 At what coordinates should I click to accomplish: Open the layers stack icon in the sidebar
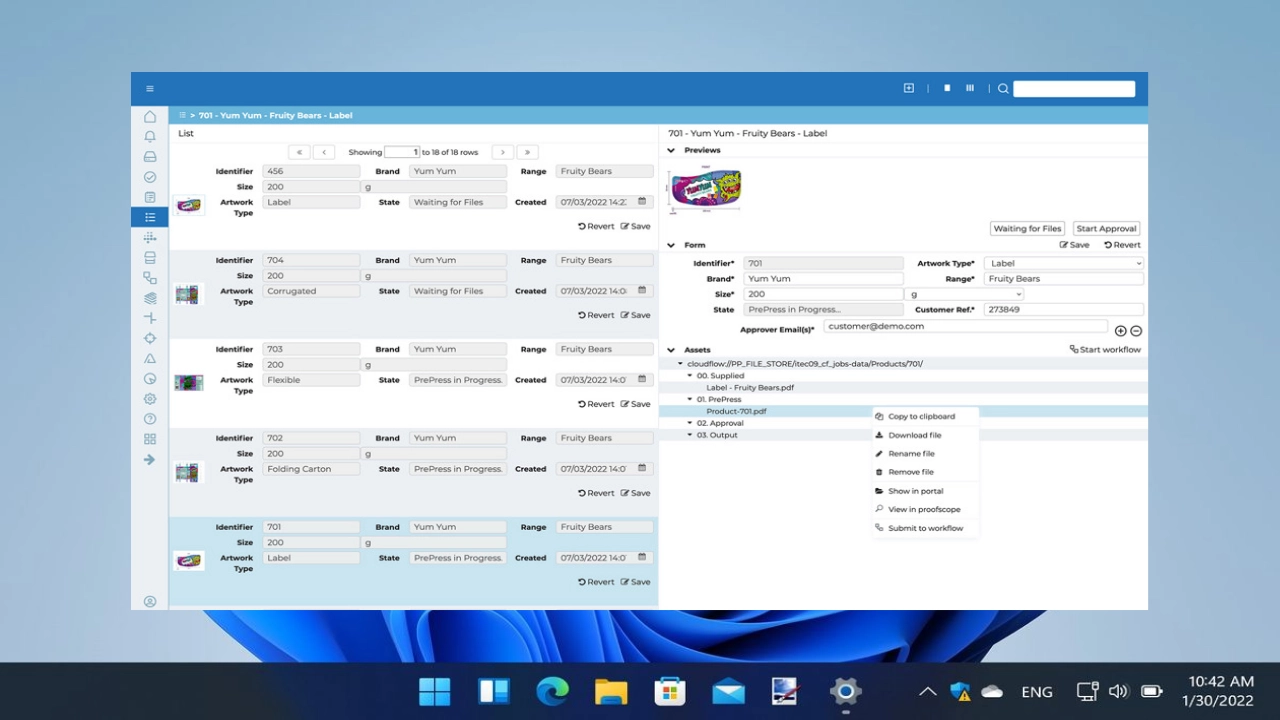pyautogui.click(x=150, y=298)
